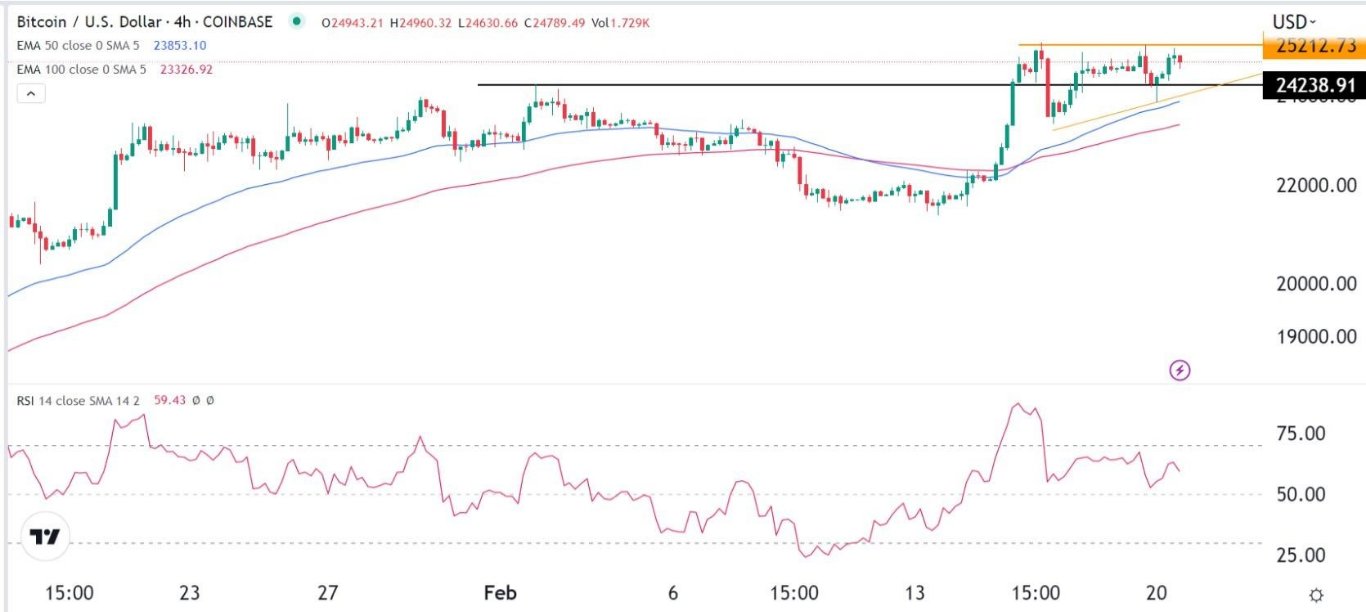Collapse the indicator legend arrow

coord(31,94)
